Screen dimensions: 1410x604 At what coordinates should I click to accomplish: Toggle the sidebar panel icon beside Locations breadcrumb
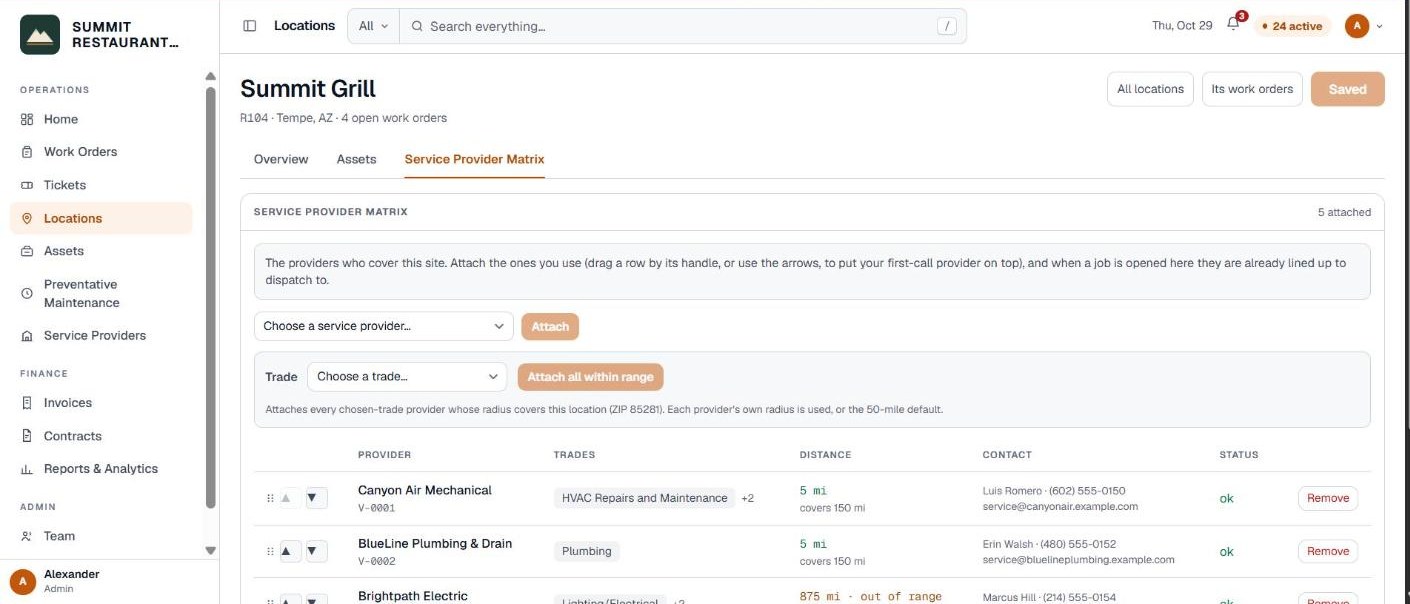pos(250,26)
